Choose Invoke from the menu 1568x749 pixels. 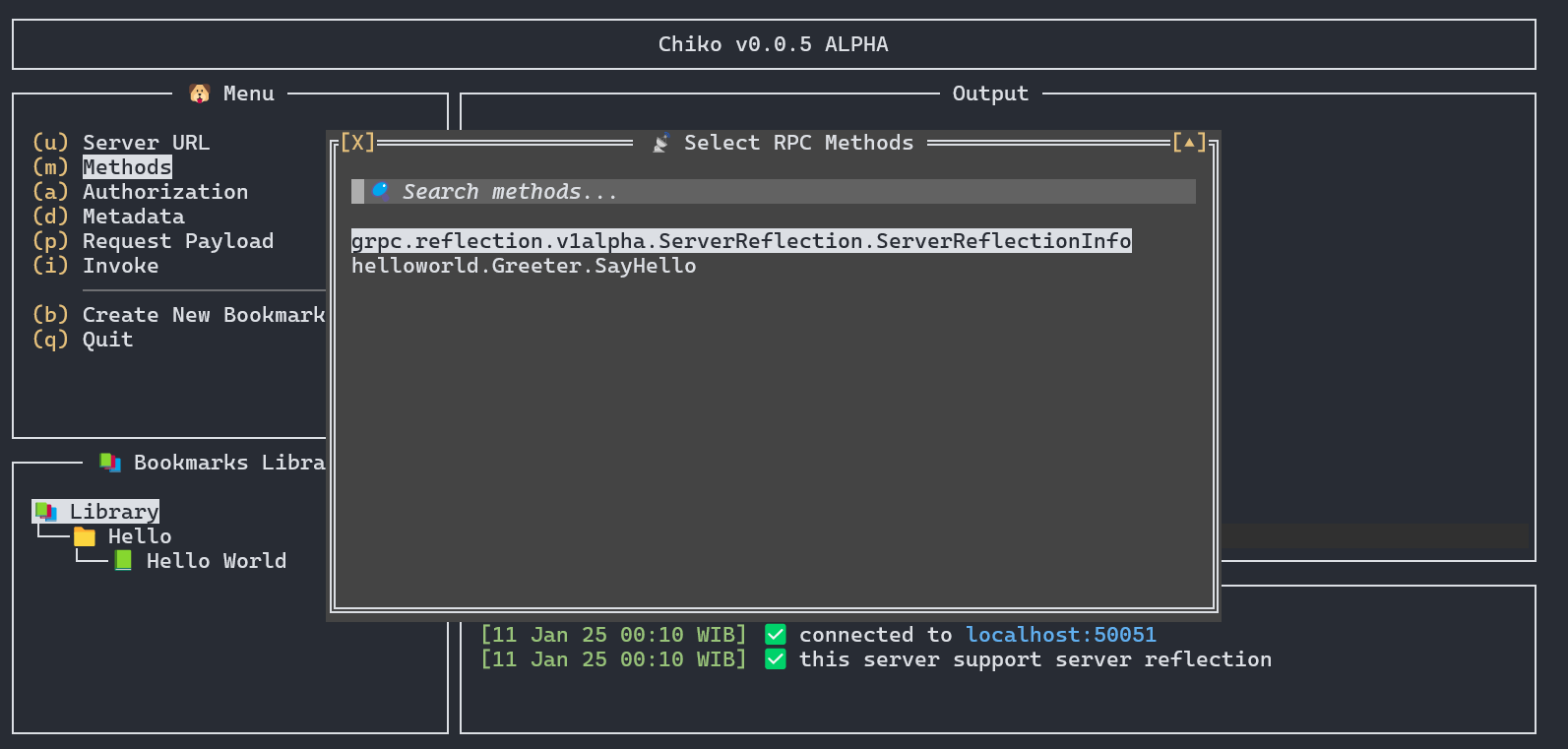[x=120, y=266]
